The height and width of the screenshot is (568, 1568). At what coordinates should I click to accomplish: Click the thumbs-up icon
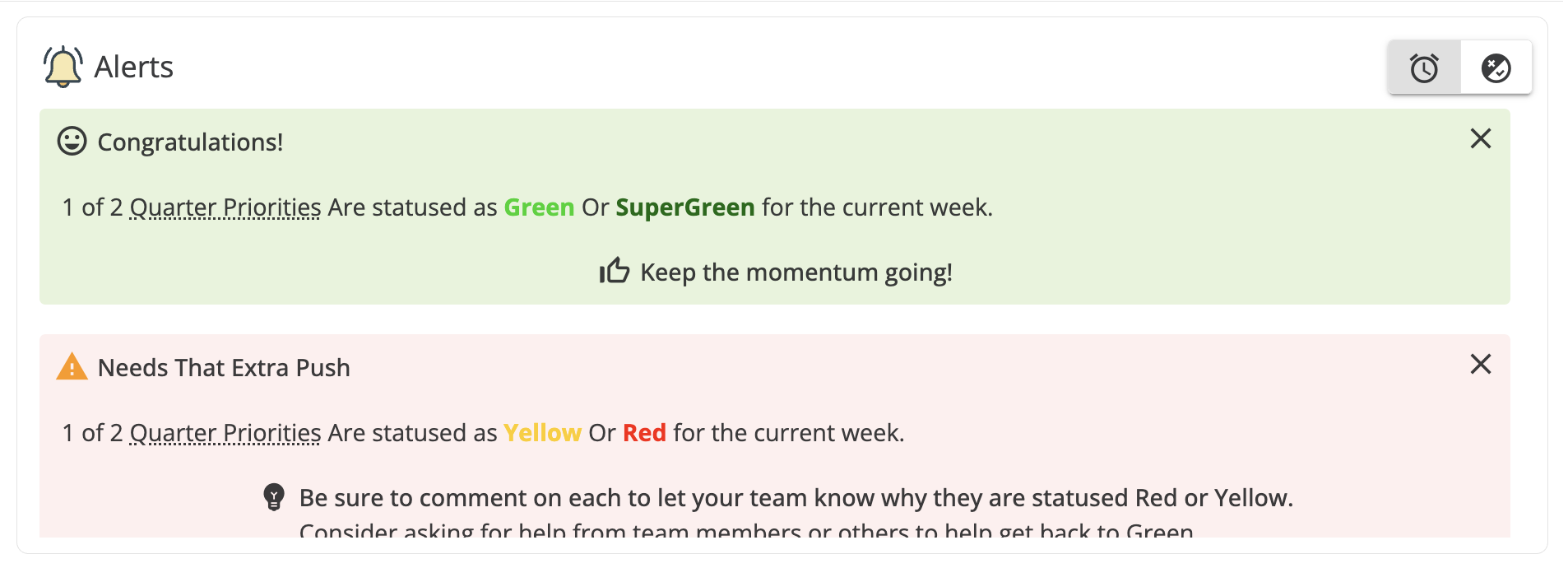tap(614, 270)
